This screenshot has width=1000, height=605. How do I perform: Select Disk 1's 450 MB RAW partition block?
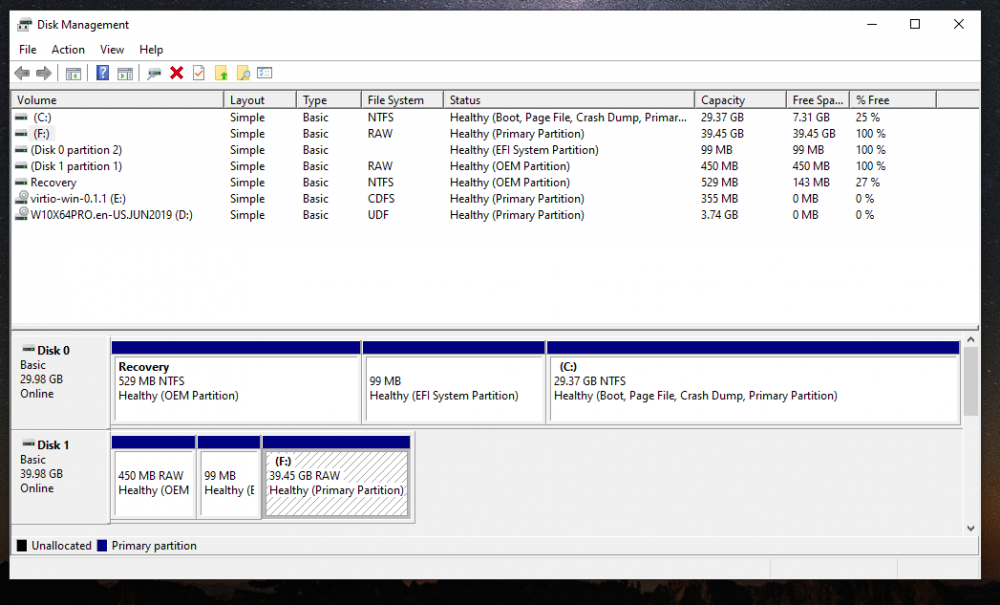154,477
